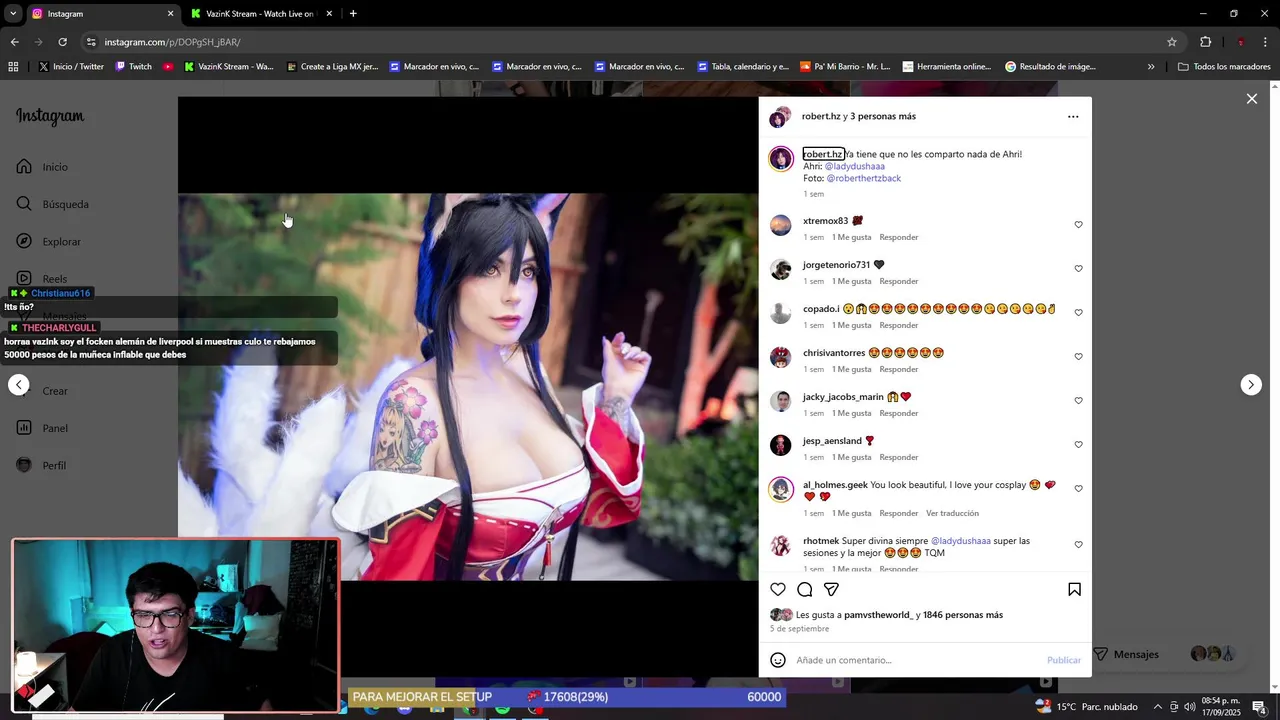
Task: Go to next post with right arrow
Action: point(1251,385)
